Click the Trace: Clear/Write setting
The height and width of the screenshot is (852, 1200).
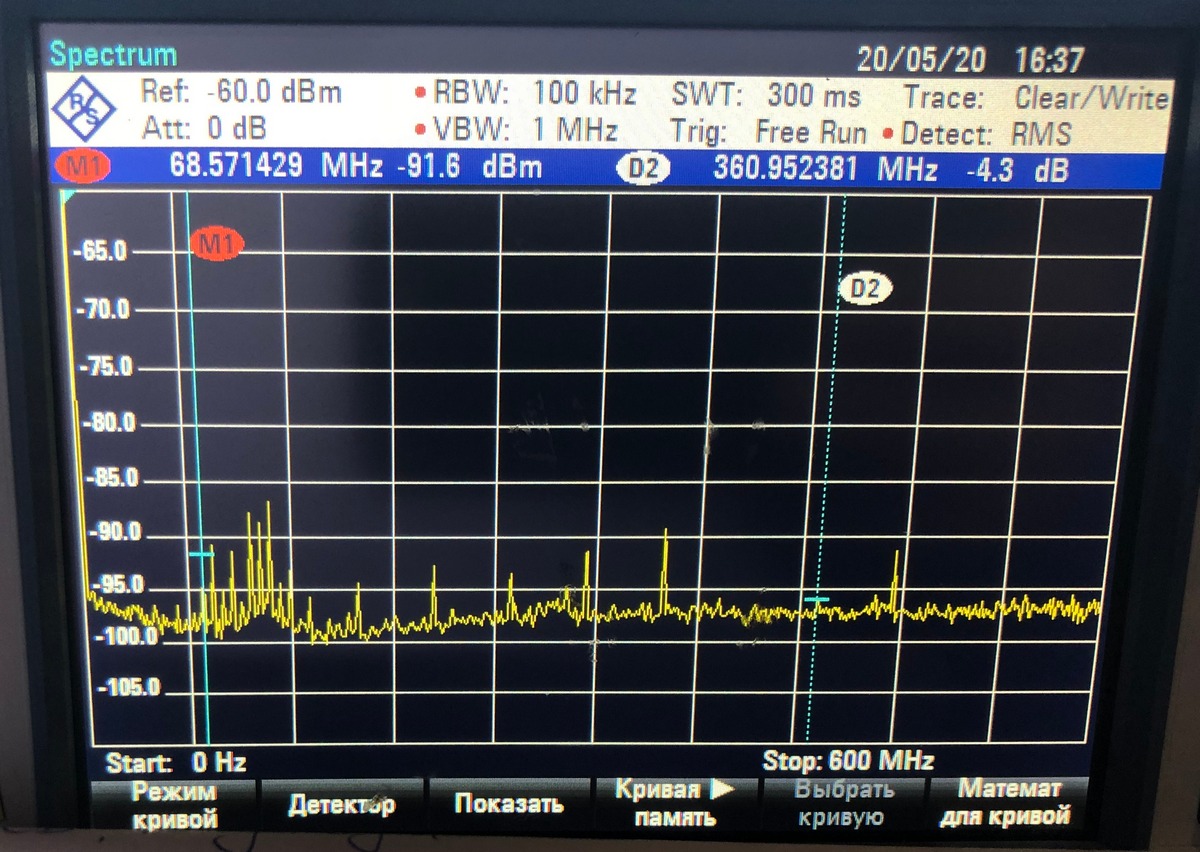tap(1036, 98)
